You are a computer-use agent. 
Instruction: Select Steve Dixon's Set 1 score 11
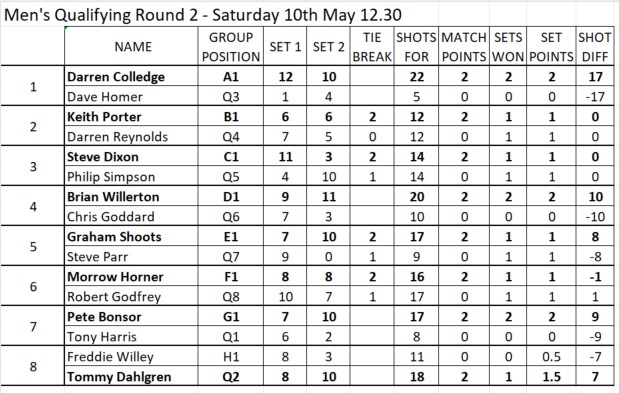tap(285, 157)
